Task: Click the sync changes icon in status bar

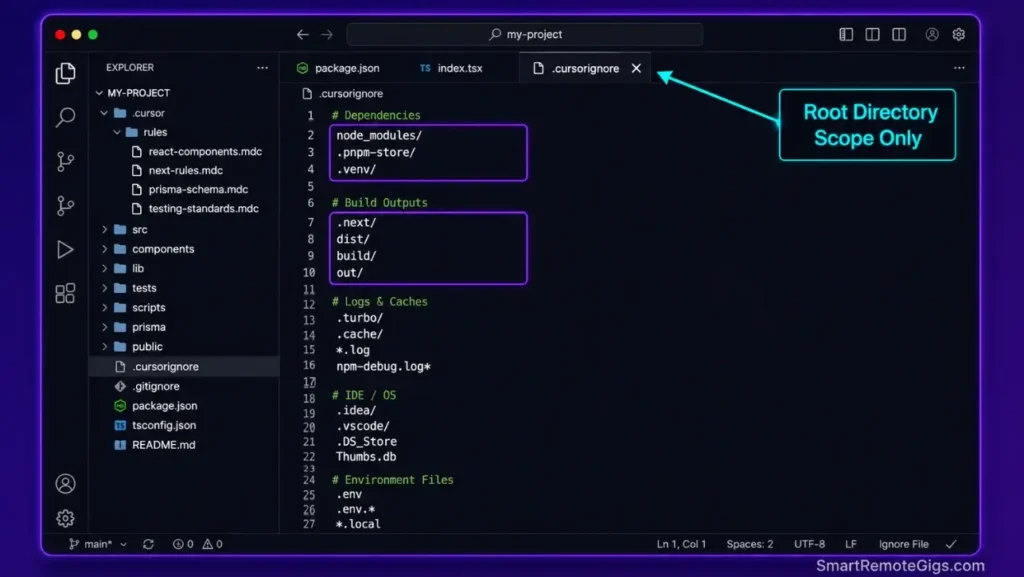Action: pos(148,544)
